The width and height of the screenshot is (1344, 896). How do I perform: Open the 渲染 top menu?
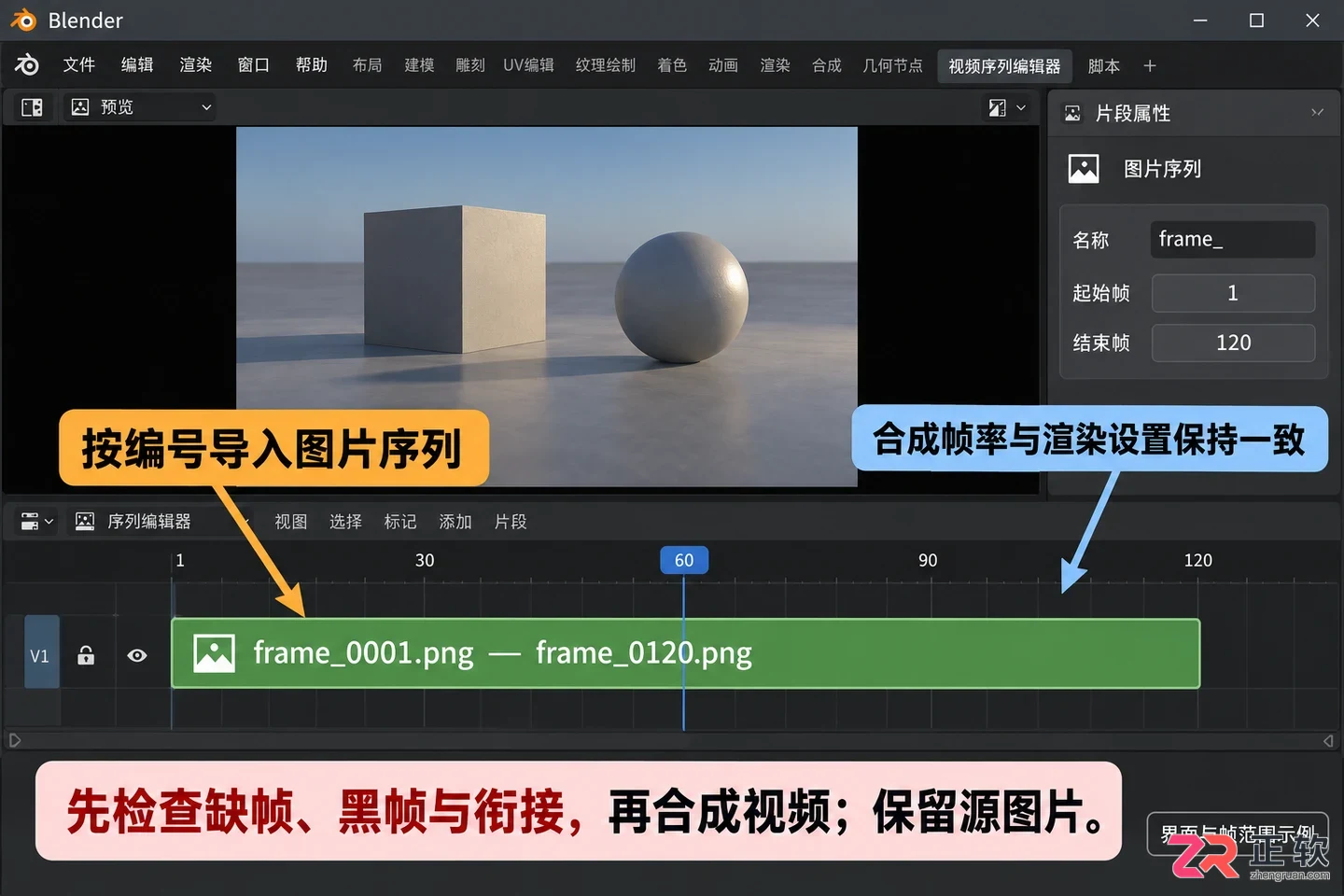coord(196,64)
